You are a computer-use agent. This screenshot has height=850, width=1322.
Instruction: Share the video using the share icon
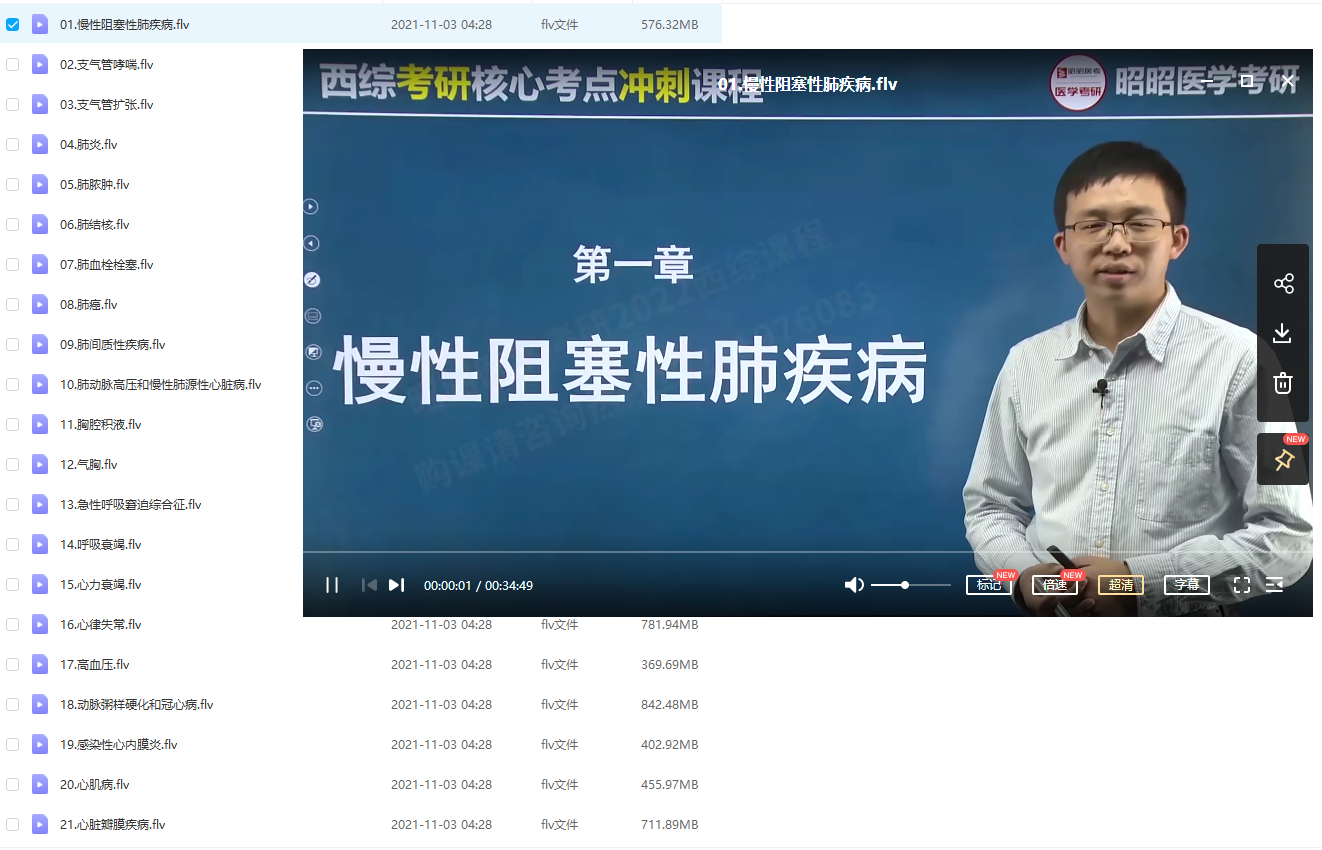click(x=1283, y=283)
